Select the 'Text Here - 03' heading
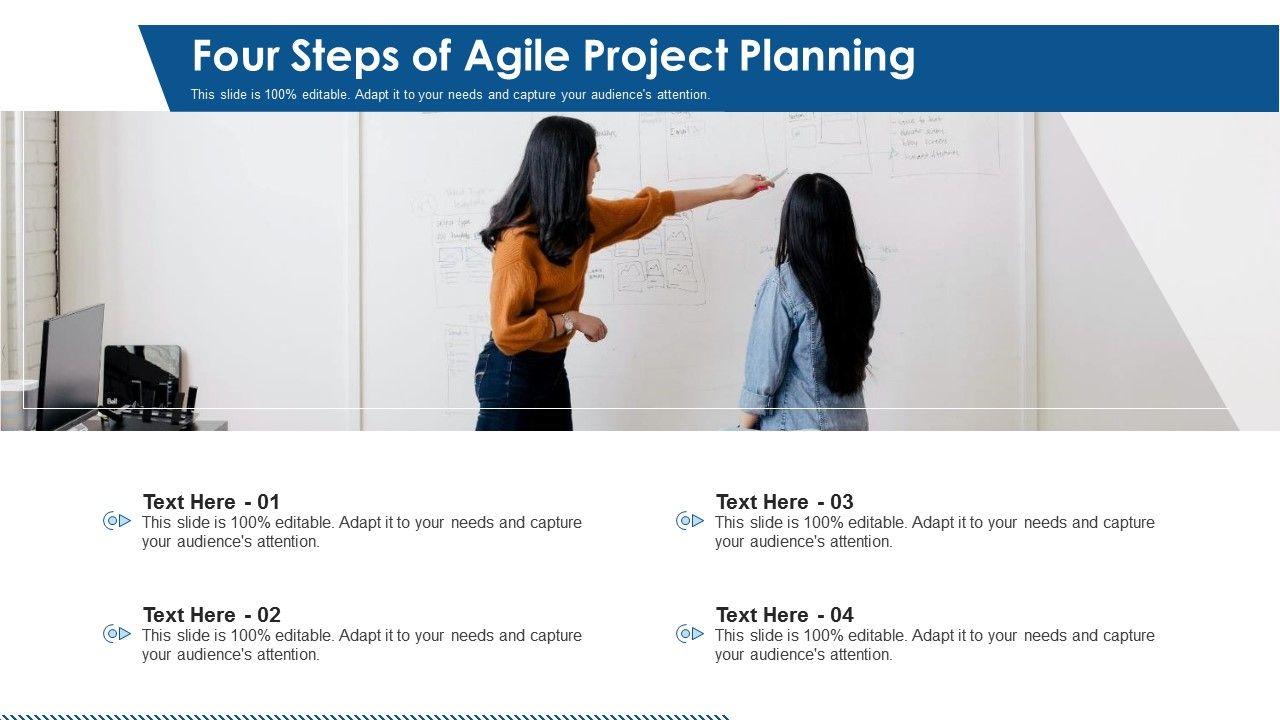This screenshot has width=1280, height=720. pyautogui.click(x=784, y=502)
